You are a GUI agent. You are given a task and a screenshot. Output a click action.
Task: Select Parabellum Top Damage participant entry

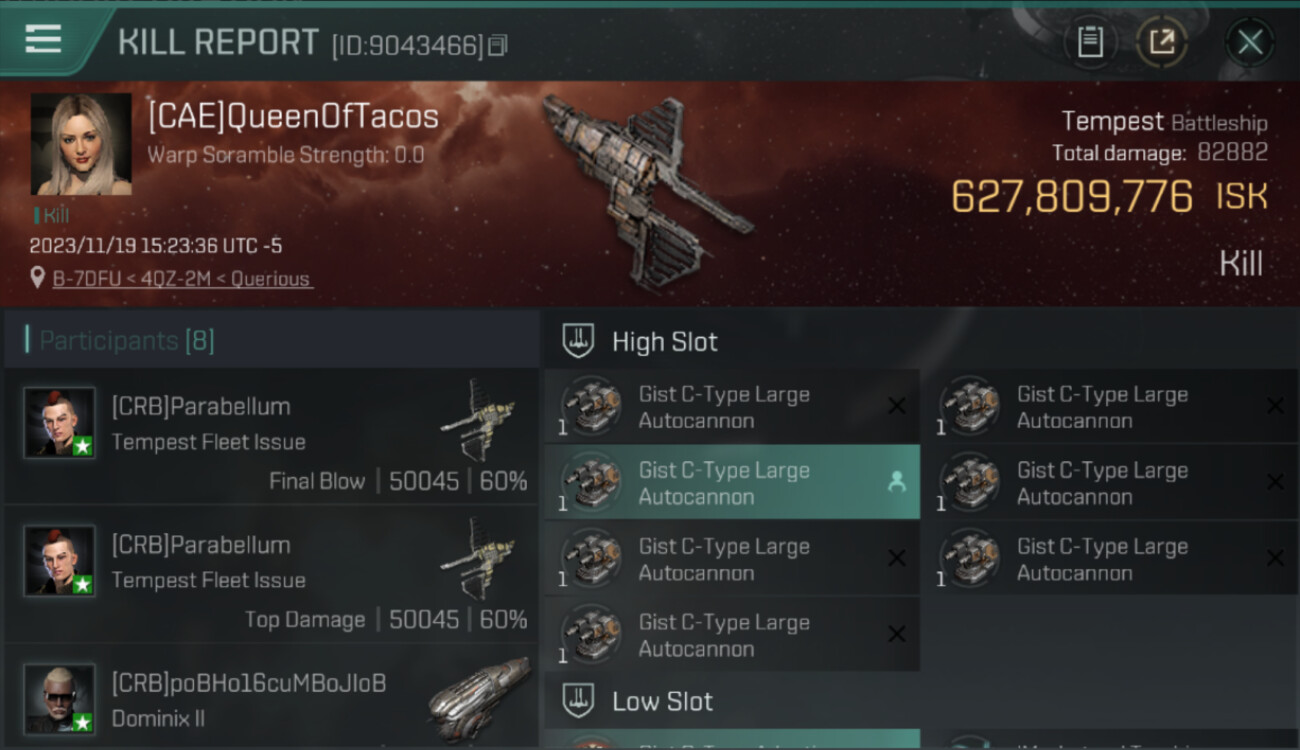tap(271, 575)
